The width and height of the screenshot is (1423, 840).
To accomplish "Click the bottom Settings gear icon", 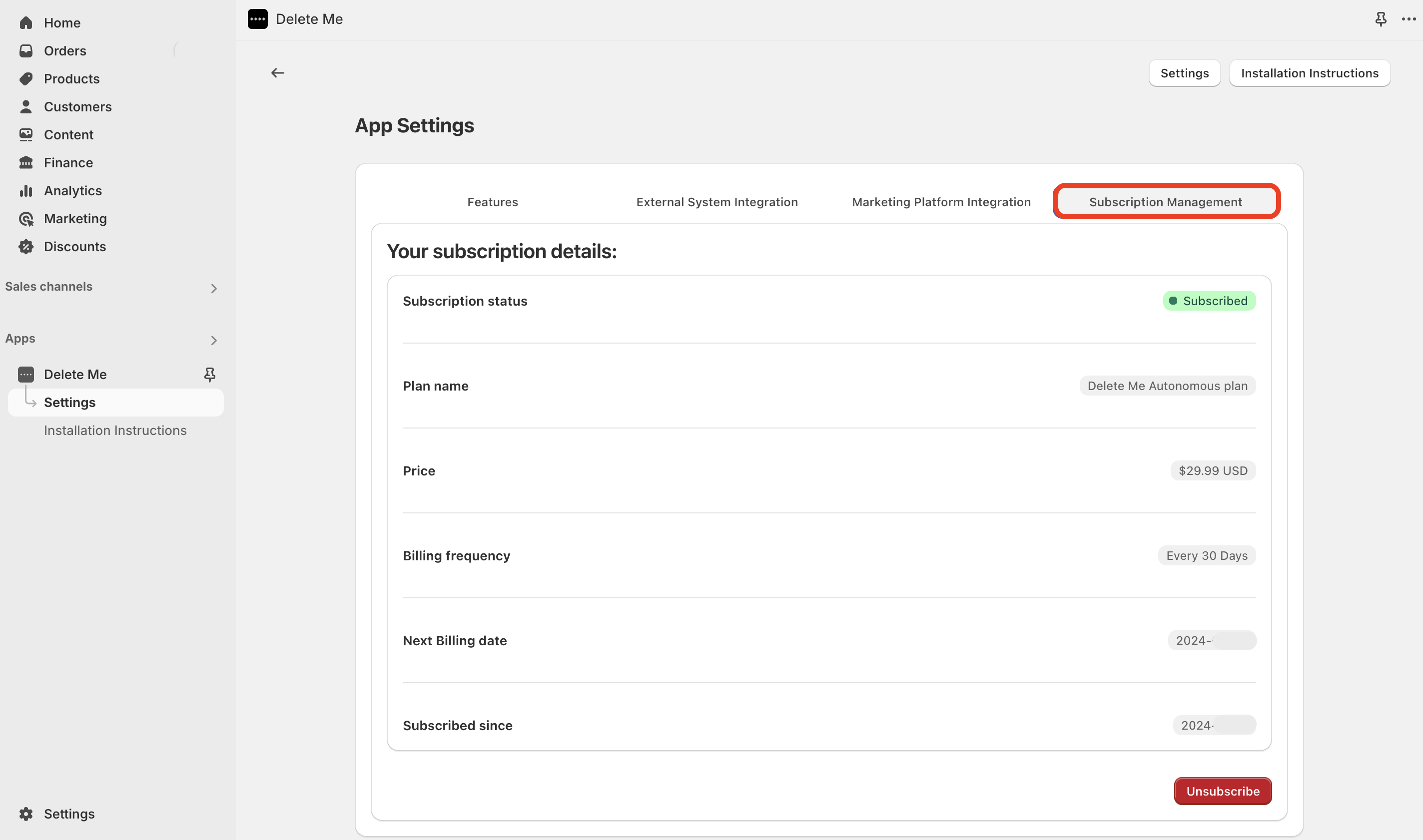I will (x=25, y=814).
